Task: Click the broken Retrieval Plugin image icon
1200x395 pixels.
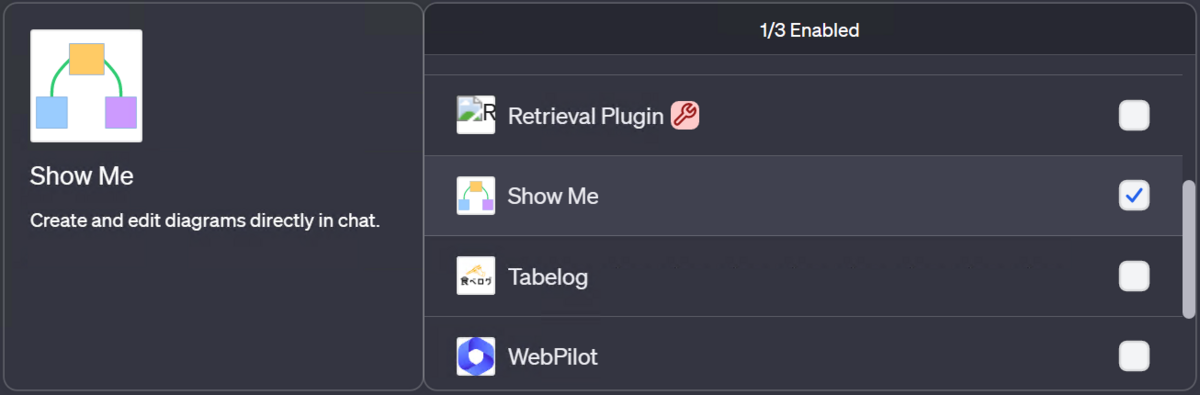Action: (x=476, y=115)
